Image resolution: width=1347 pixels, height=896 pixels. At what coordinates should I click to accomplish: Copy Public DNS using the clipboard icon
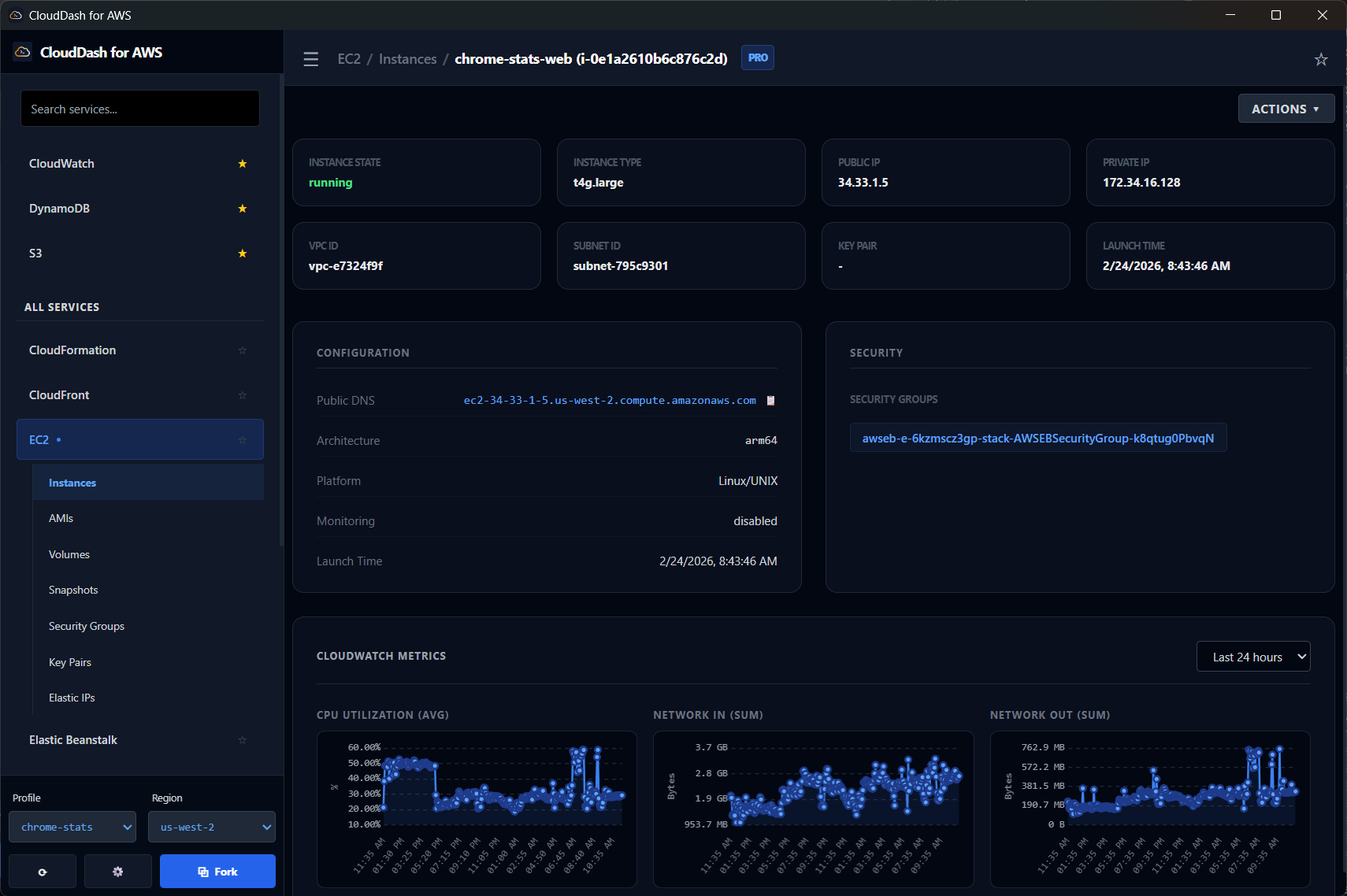click(x=770, y=400)
